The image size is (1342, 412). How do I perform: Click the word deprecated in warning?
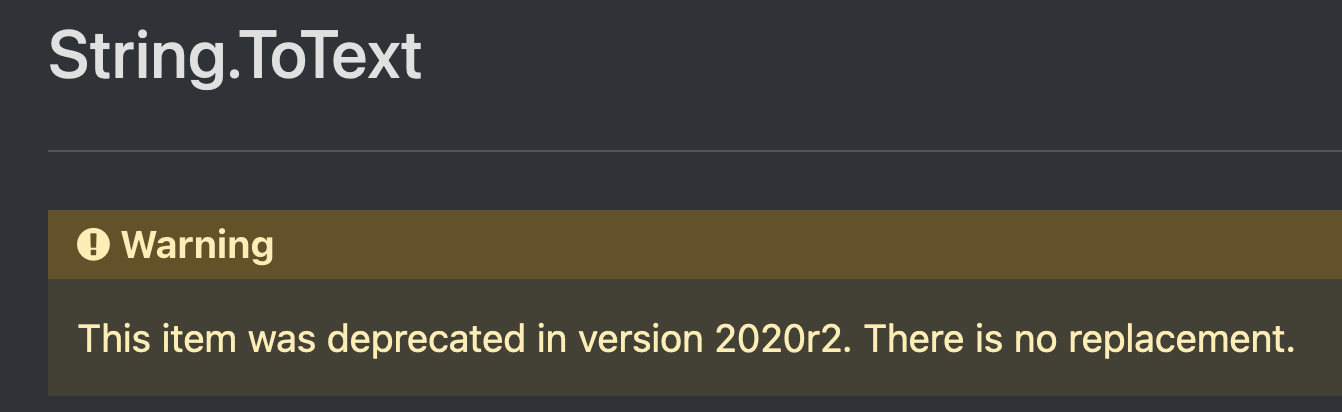pos(427,340)
